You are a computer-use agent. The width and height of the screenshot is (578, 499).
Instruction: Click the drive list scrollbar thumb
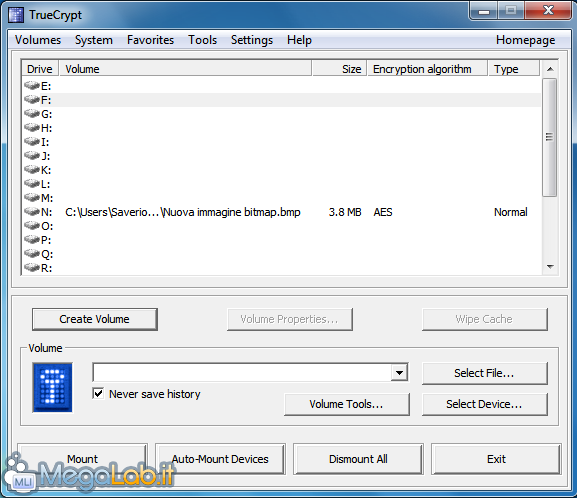[550, 137]
